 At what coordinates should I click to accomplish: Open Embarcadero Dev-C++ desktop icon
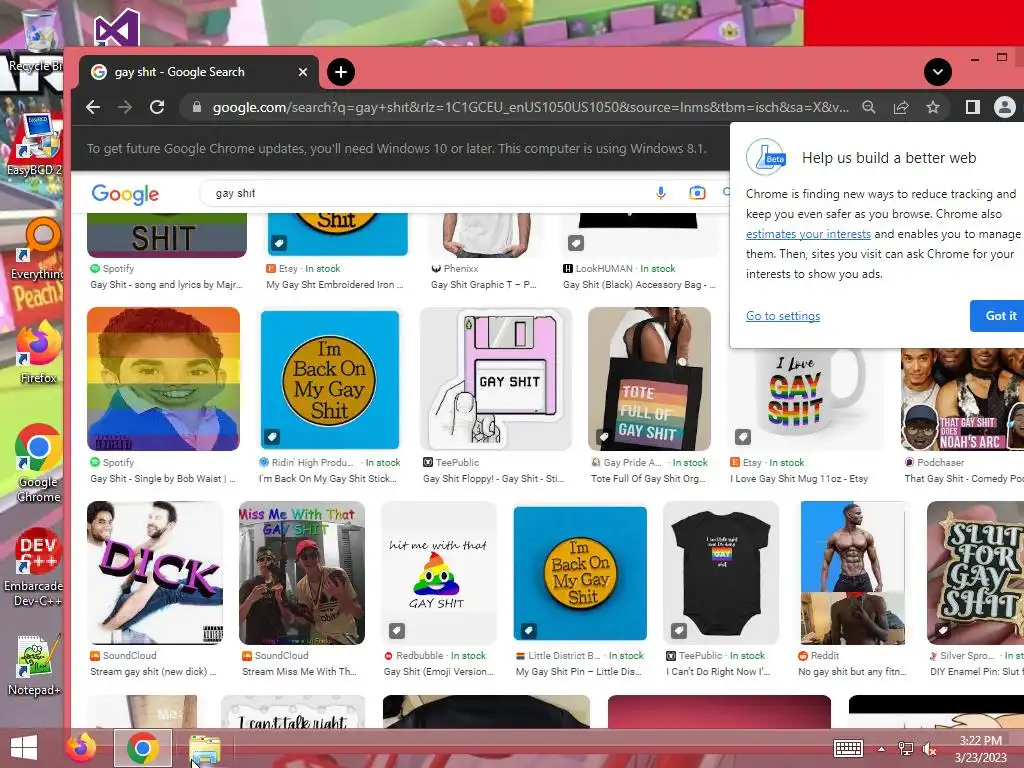(34, 567)
